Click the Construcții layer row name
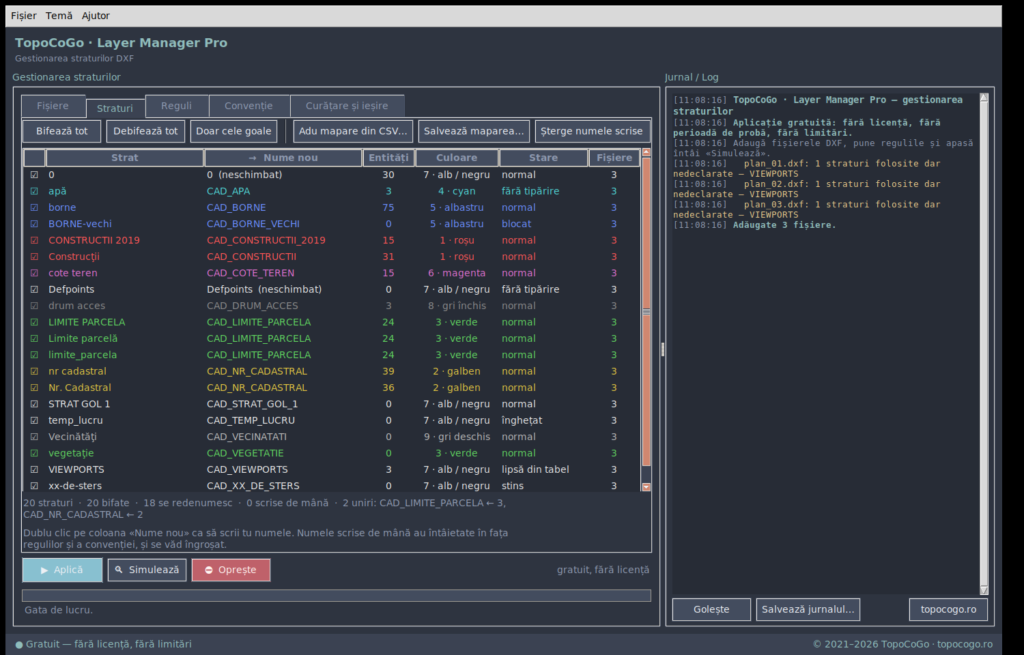 pyautogui.click(x=74, y=257)
